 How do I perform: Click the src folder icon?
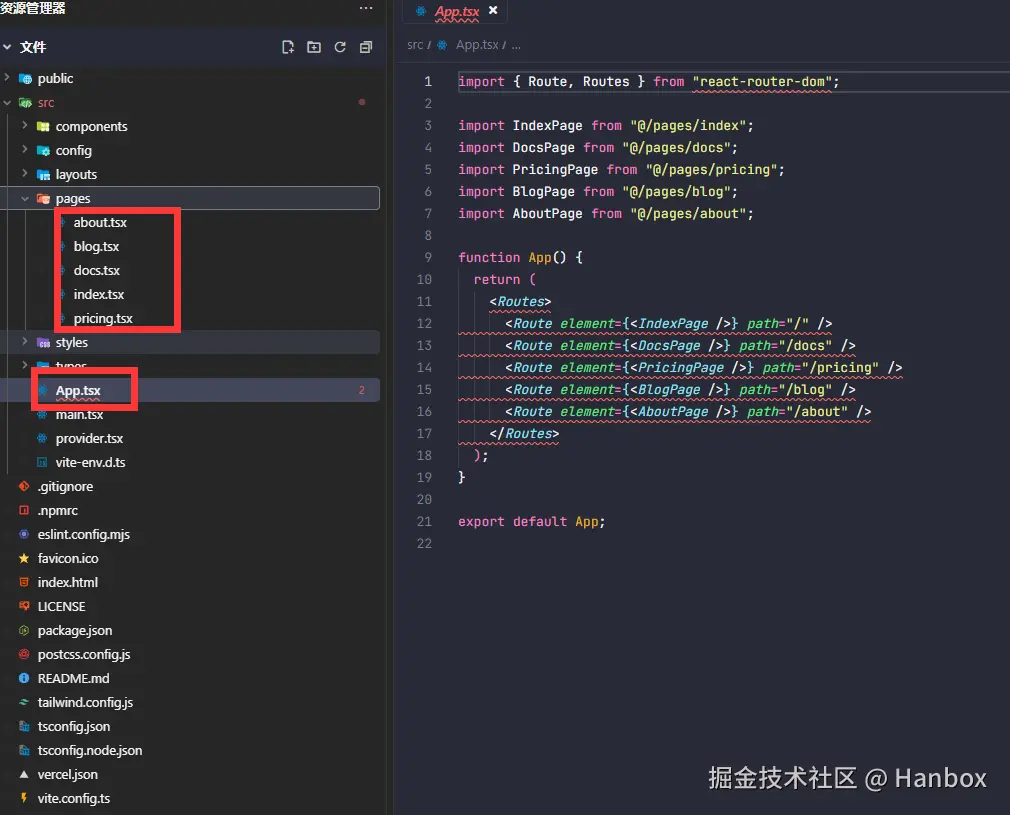click(x=26, y=102)
